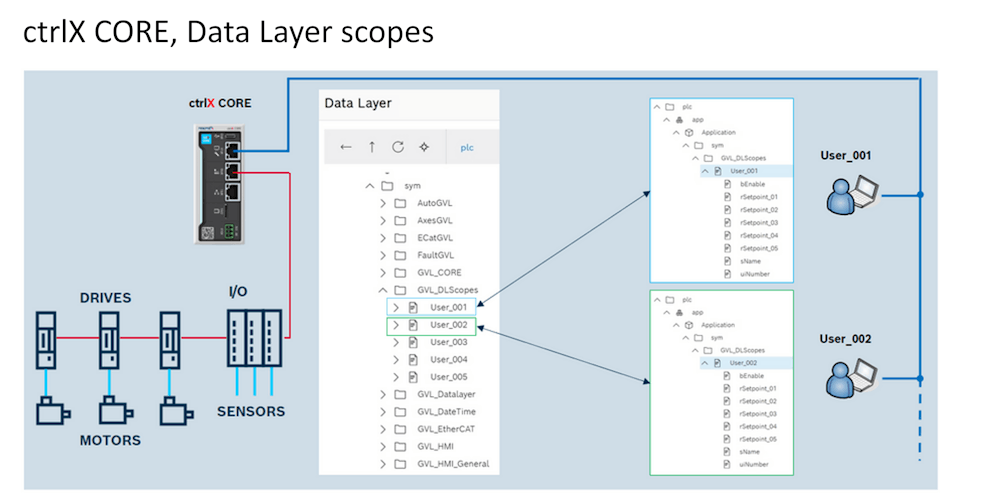Image resolution: width=999 pixels, height=503 pixels.
Task: Click the Data Layer panel title
Action: [358, 103]
